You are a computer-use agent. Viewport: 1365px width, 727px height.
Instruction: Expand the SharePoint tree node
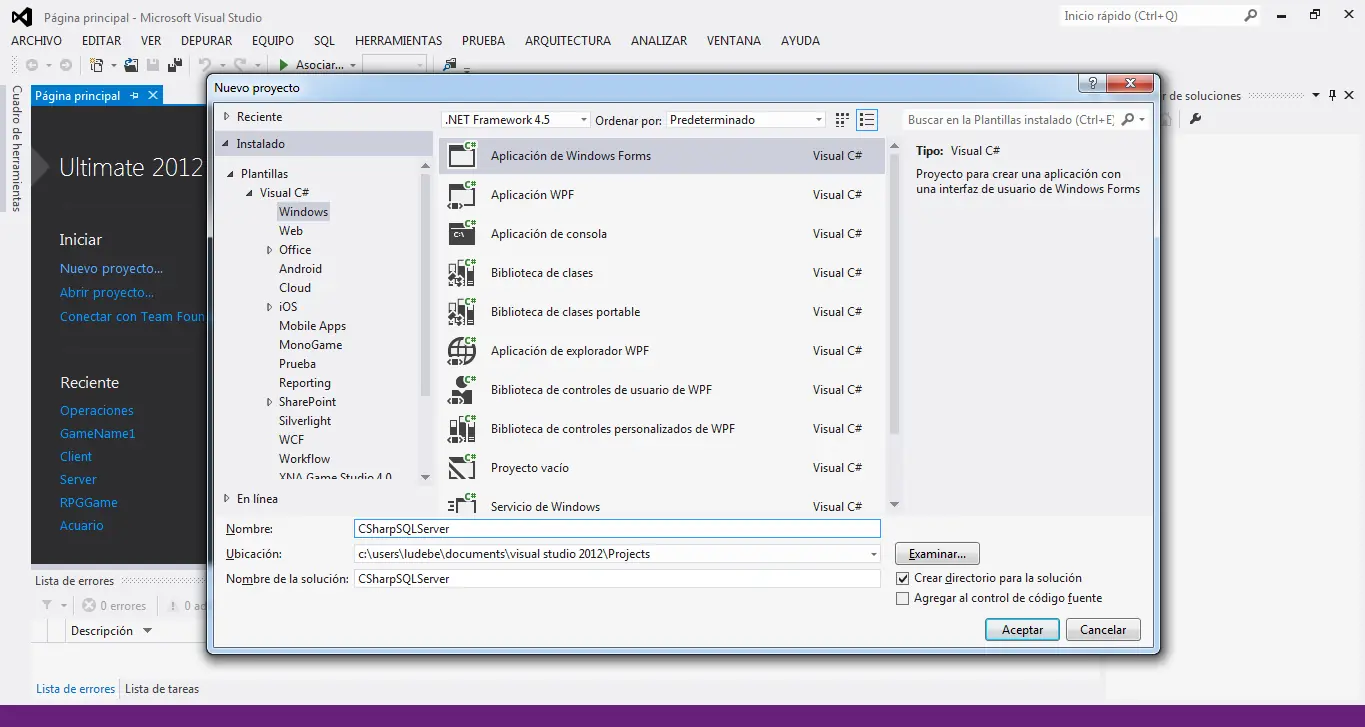coord(270,402)
